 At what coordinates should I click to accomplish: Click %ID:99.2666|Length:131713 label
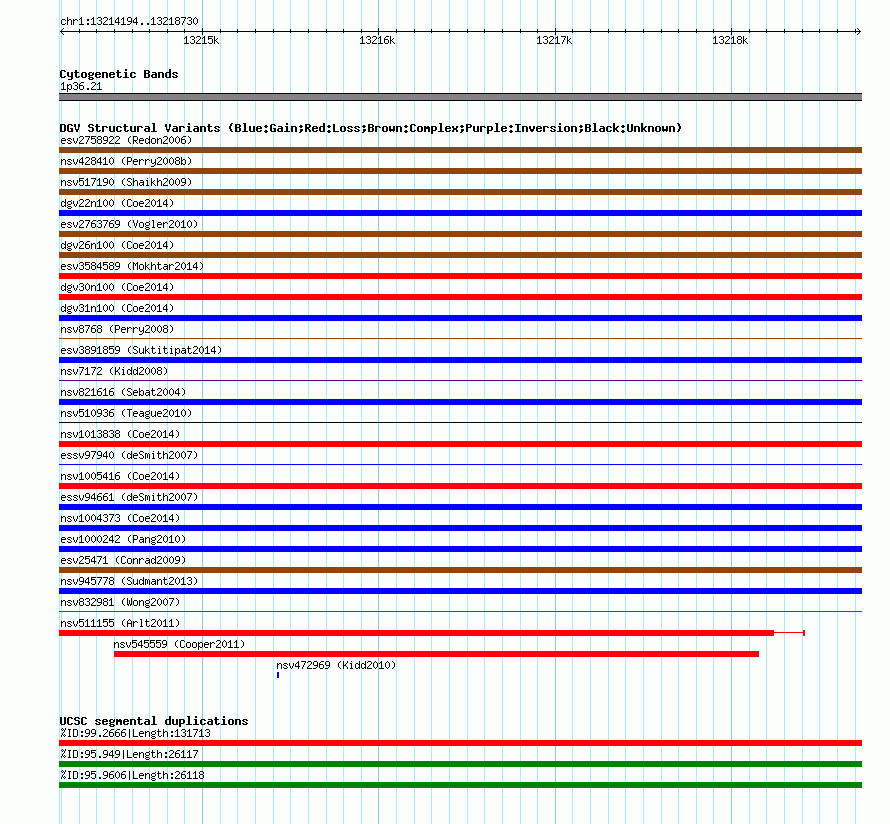pos(135,733)
